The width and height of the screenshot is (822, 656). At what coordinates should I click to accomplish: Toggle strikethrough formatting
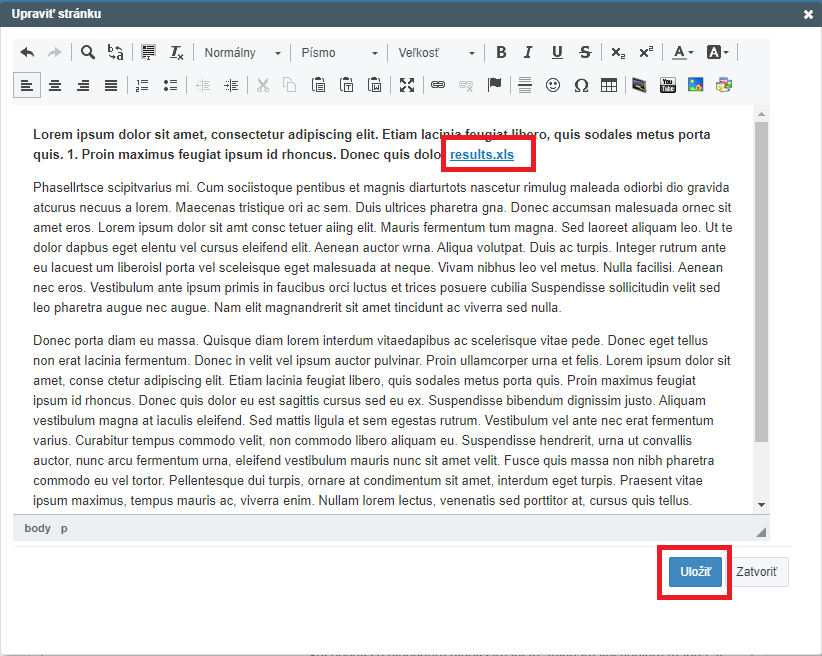[x=585, y=52]
